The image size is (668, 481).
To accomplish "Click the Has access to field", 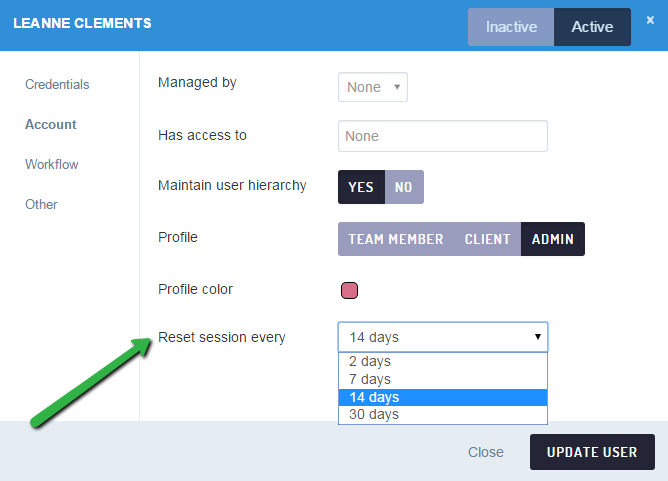I will (x=443, y=136).
